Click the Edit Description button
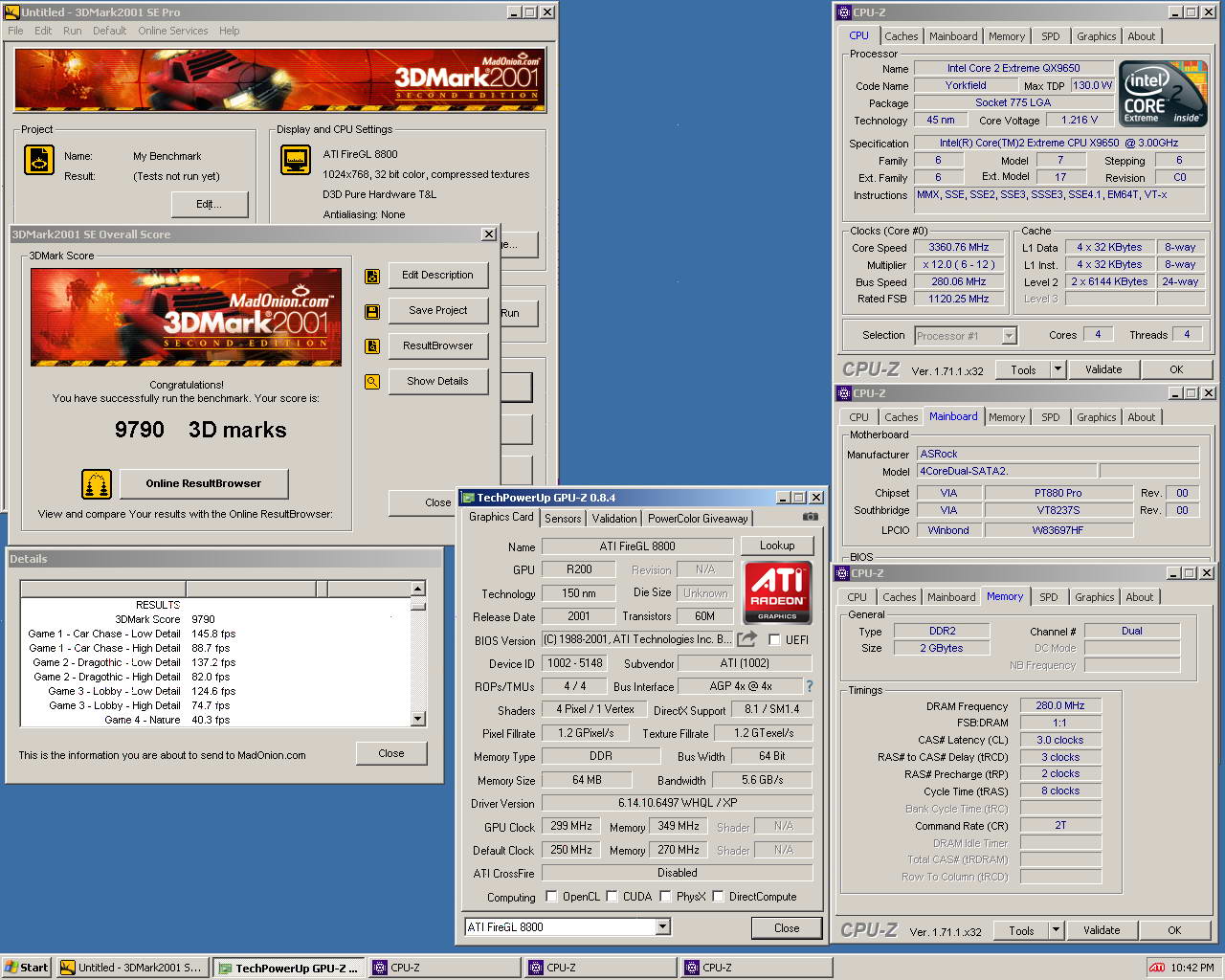 coord(437,275)
